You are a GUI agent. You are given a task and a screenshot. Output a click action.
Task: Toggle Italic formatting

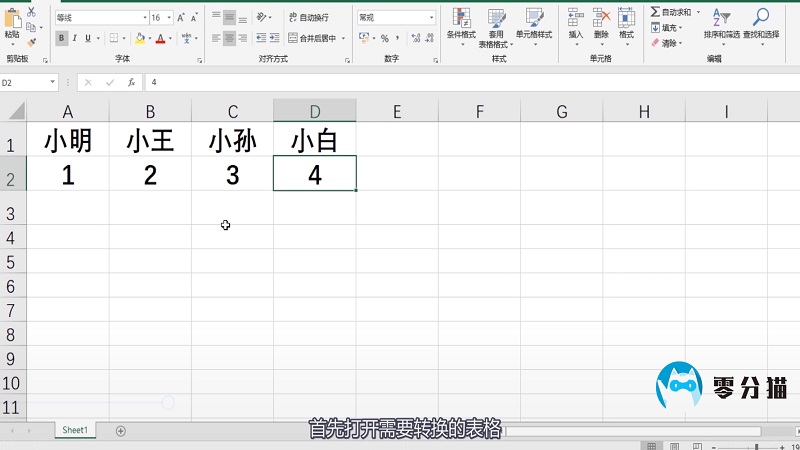point(75,38)
